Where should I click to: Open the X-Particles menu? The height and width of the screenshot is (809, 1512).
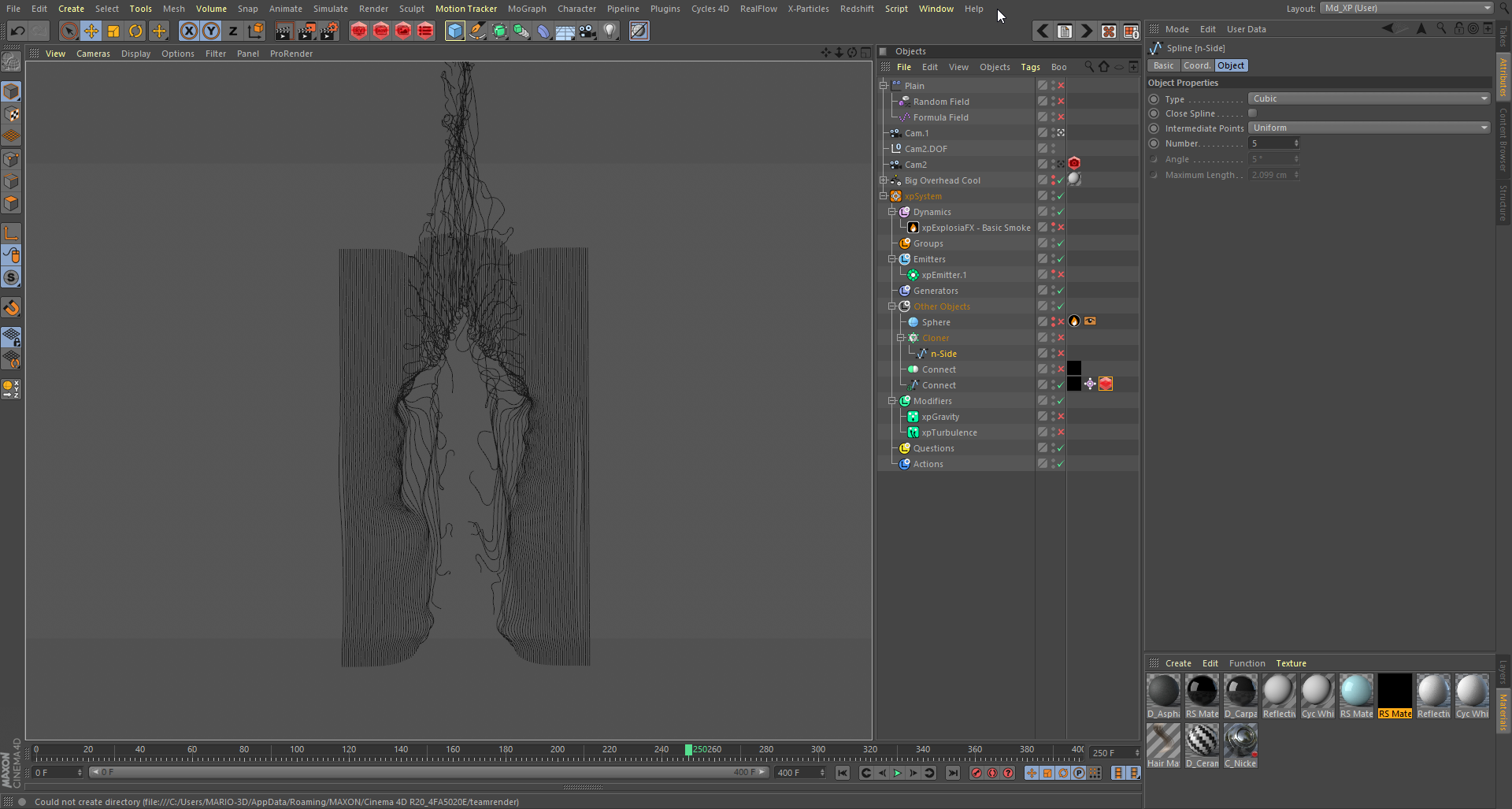click(808, 9)
